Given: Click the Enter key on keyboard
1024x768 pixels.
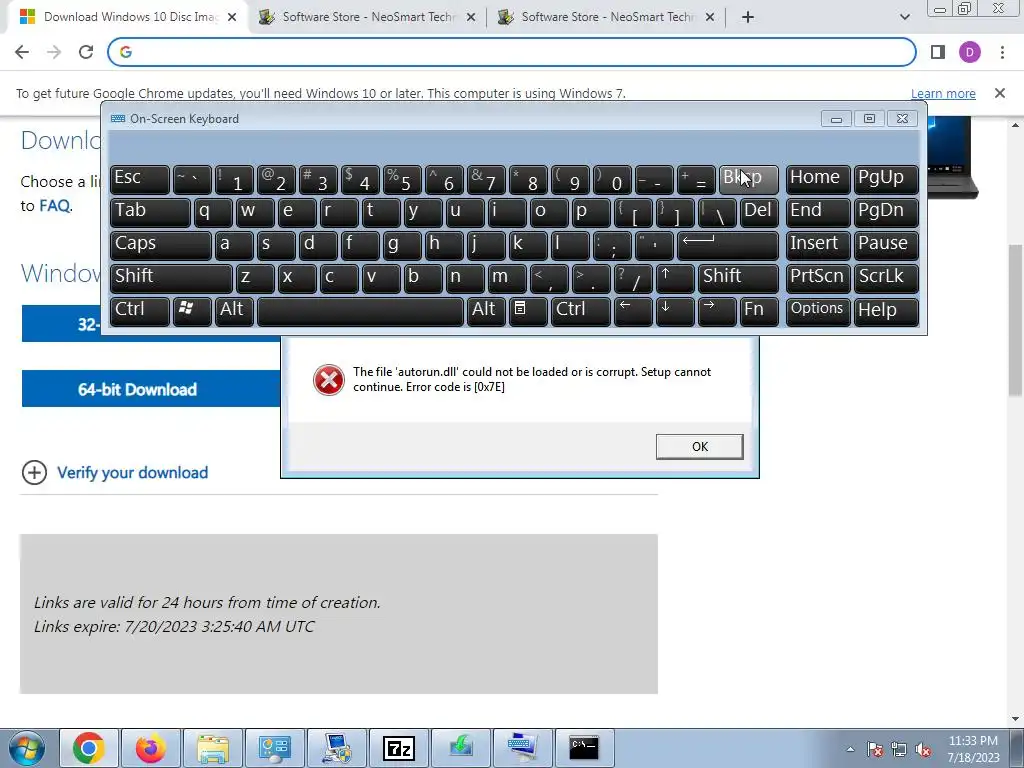Looking at the screenshot, I should (728, 245).
